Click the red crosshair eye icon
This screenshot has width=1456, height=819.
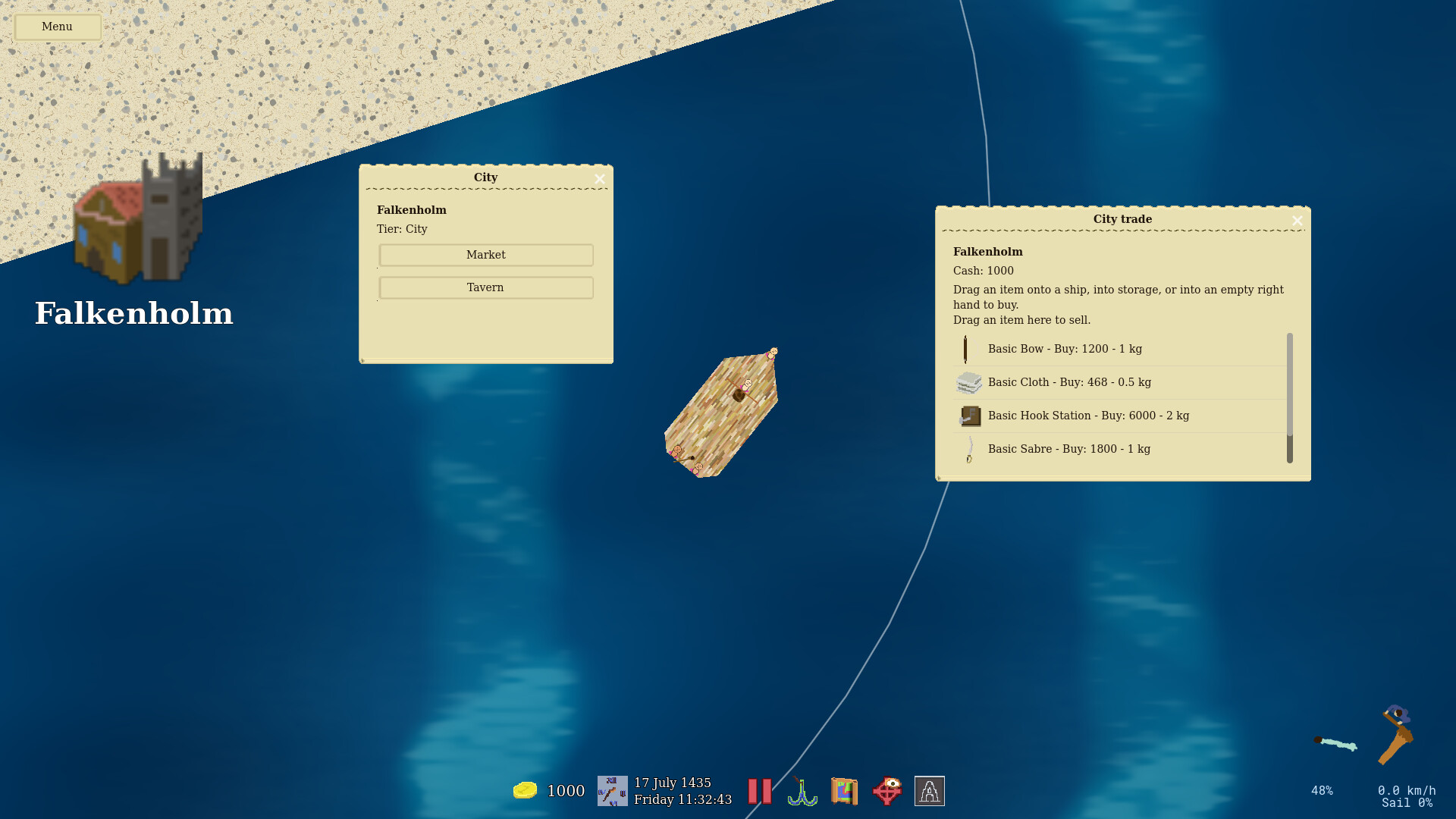click(x=886, y=791)
